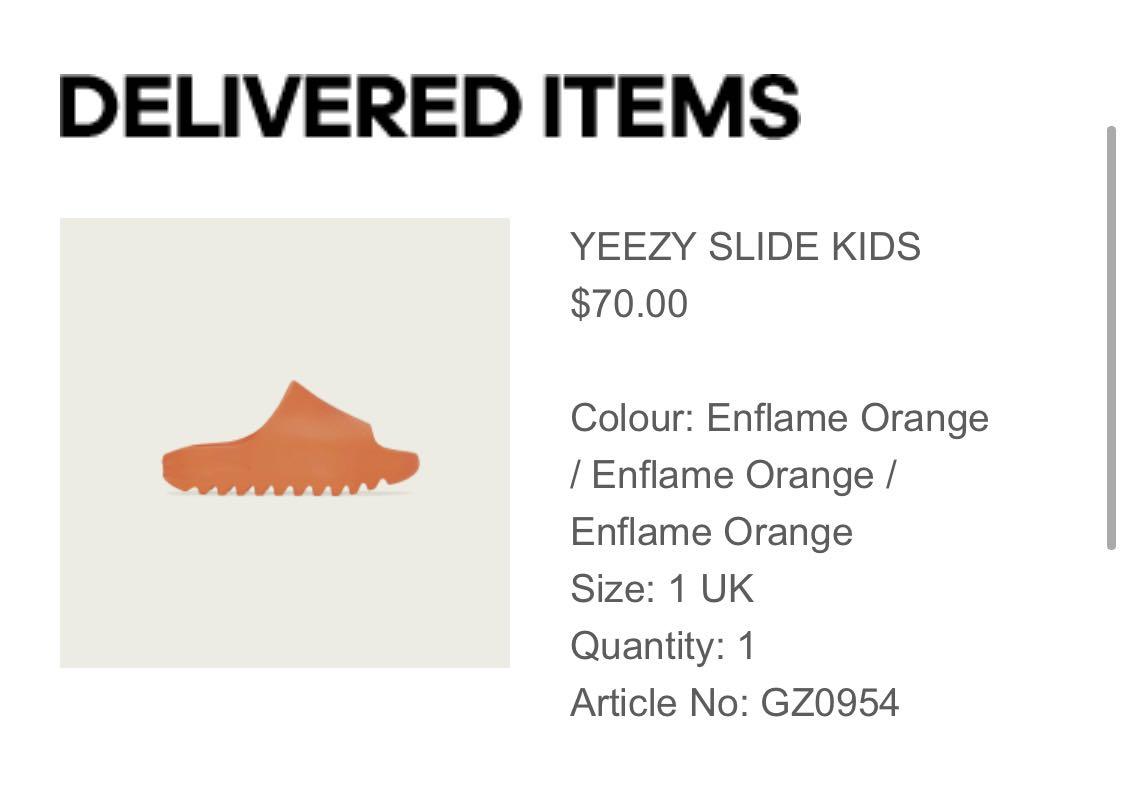Click the Size: 1 UK line
The image size is (1125, 796).
(662, 589)
